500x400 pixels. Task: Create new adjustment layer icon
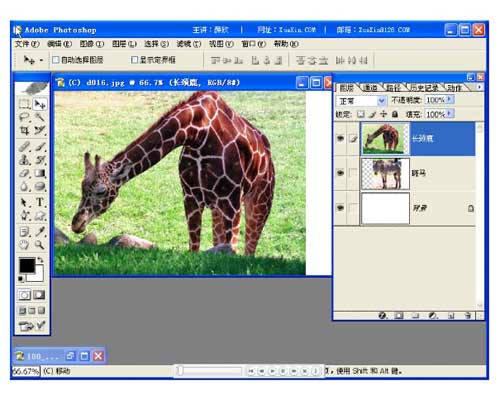click(433, 315)
